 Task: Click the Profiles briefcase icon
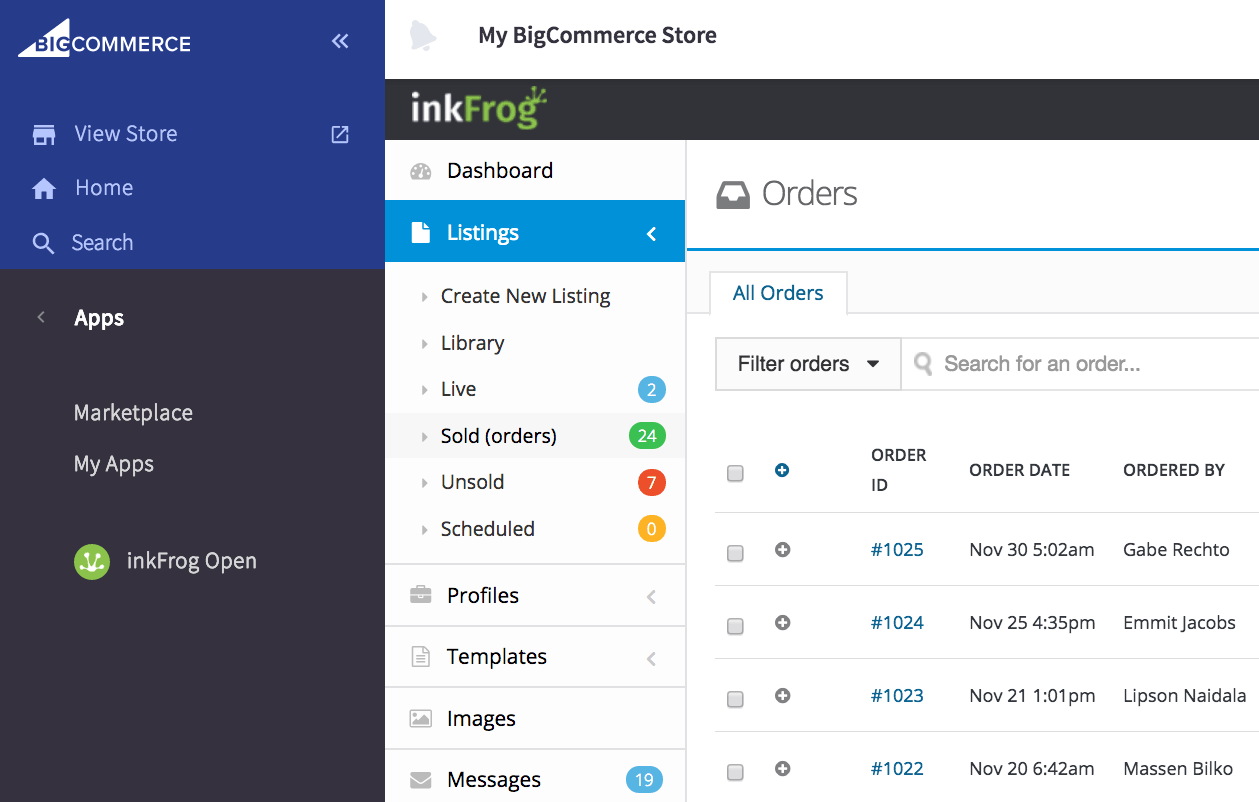click(421, 595)
